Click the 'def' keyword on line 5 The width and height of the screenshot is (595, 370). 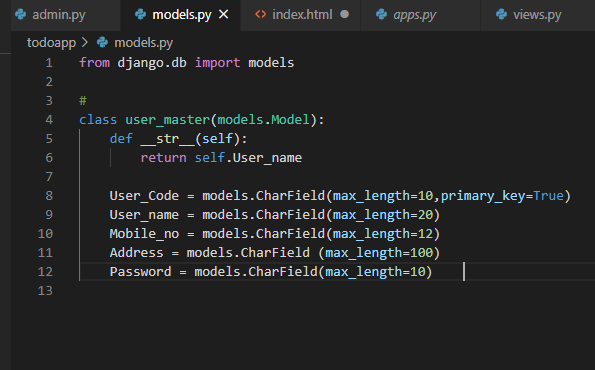click(x=121, y=139)
